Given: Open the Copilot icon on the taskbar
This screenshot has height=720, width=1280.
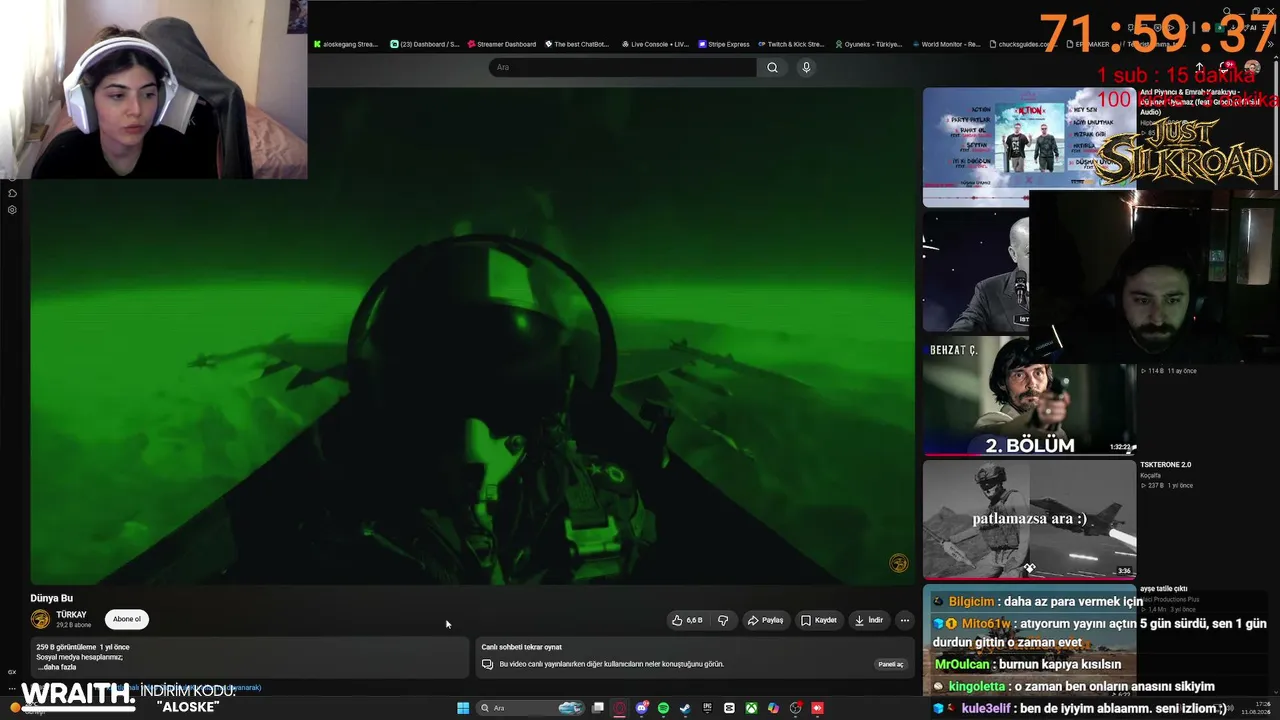Looking at the screenshot, I should click(773, 708).
